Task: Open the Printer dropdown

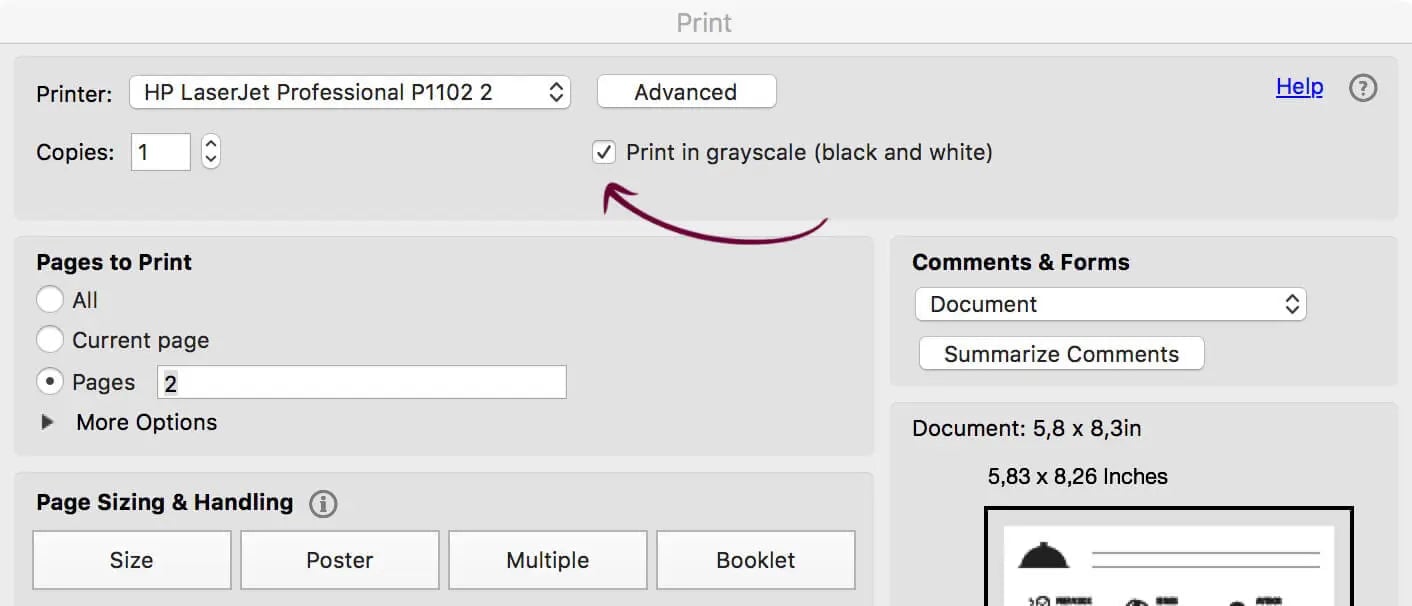Action: [350, 93]
